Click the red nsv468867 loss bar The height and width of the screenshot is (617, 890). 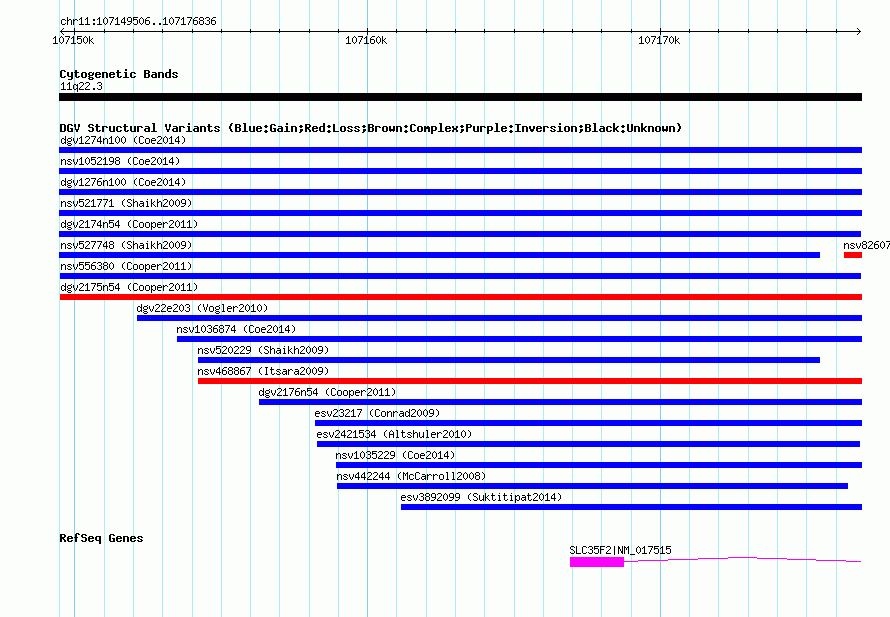[530, 381]
